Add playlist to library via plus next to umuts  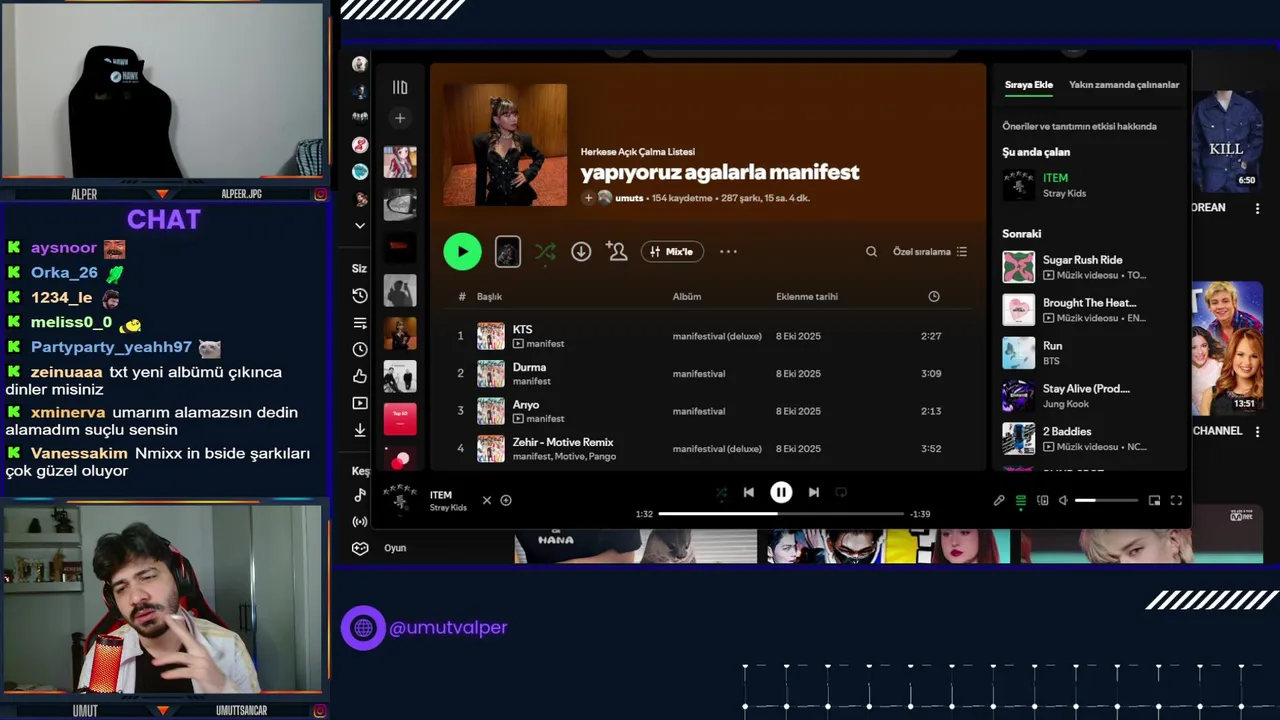coord(589,198)
